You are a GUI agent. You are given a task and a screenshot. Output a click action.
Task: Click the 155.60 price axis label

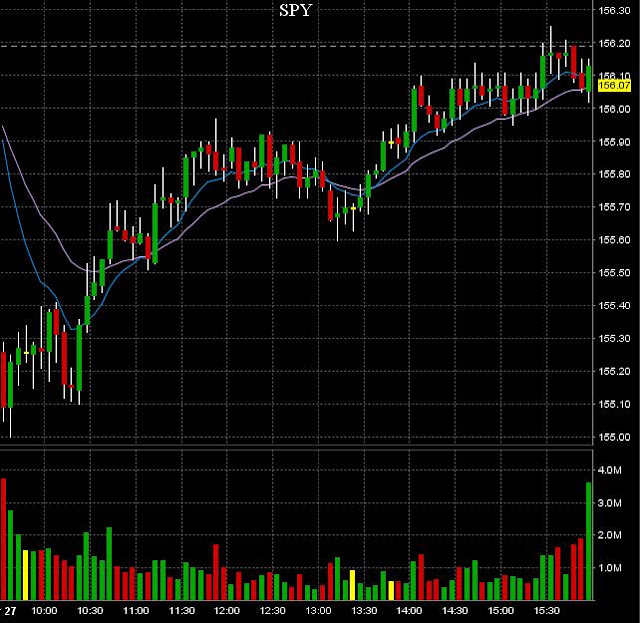pos(614,240)
